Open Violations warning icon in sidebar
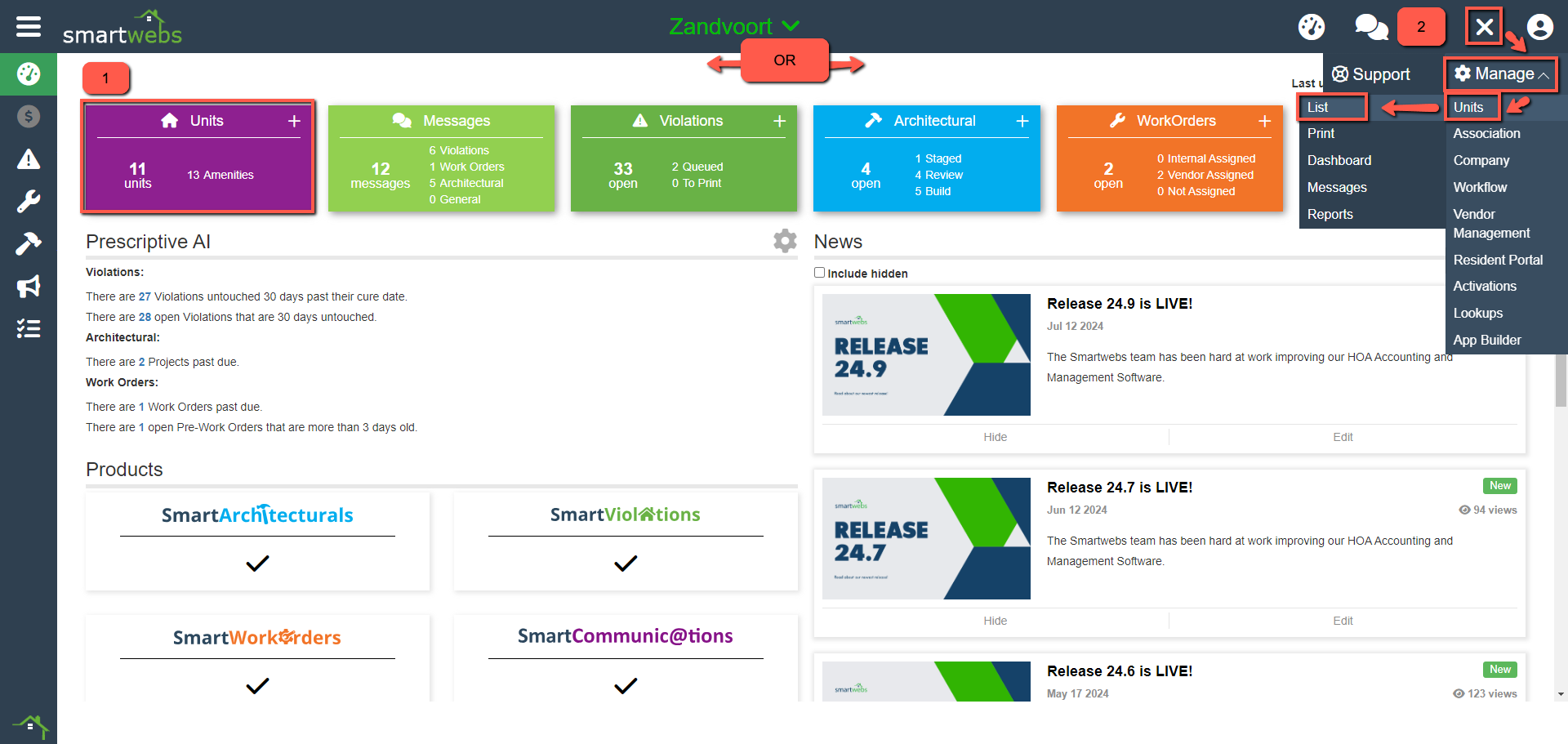The image size is (1568, 744). tap(29, 159)
